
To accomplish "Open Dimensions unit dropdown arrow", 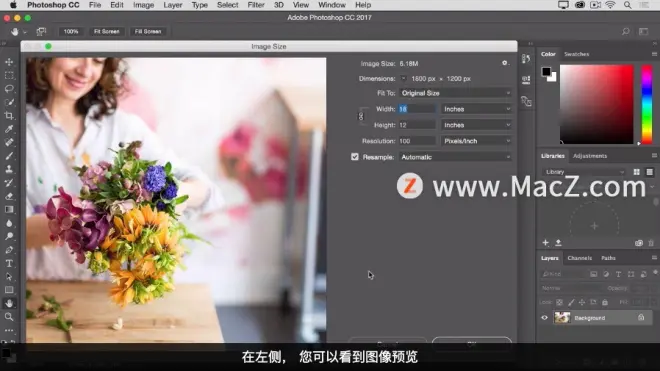I will click(x=403, y=78).
